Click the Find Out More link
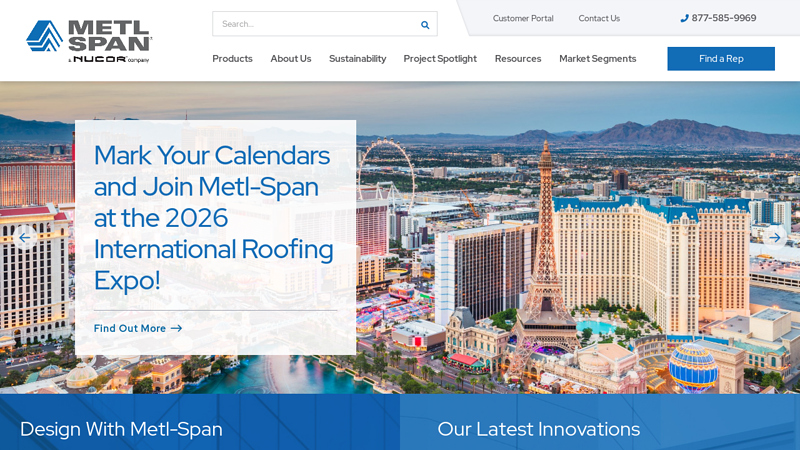Screen dimensions: 800x450 tap(130, 328)
